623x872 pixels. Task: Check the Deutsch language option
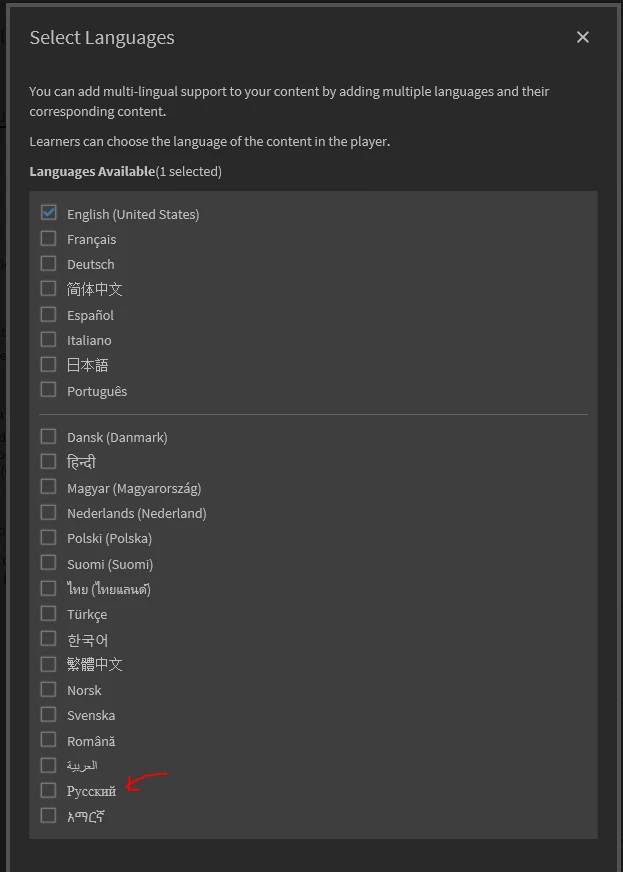pyautogui.click(x=48, y=263)
